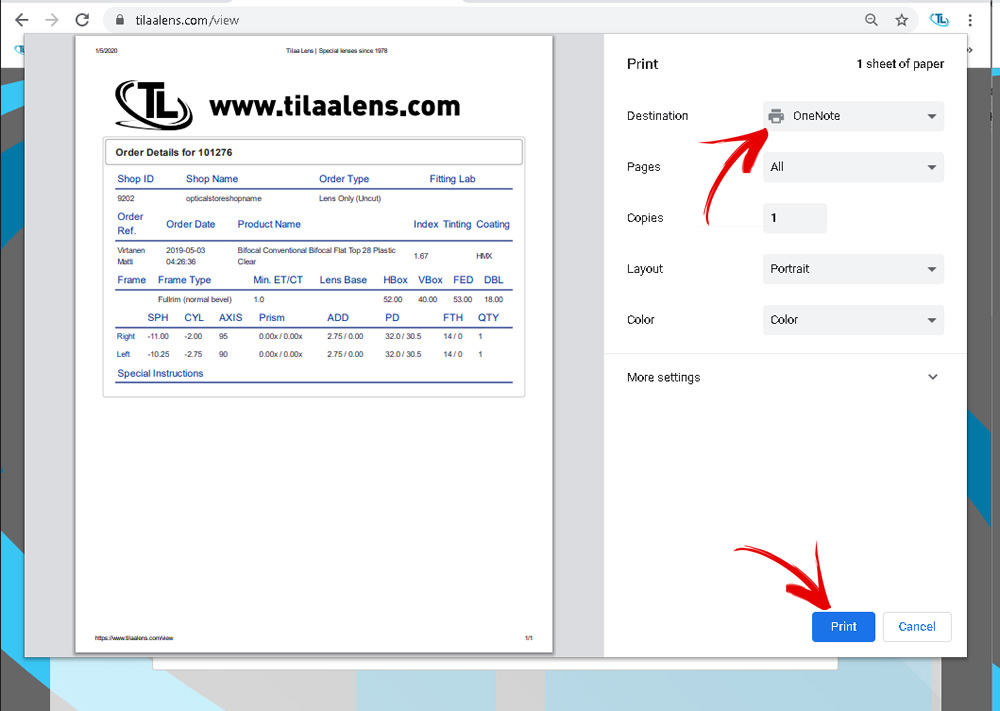Image resolution: width=1000 pixels, height=711 pixels.
Task: Click the Copies number field
Action: pyautogui.click(x=794, y=218)
